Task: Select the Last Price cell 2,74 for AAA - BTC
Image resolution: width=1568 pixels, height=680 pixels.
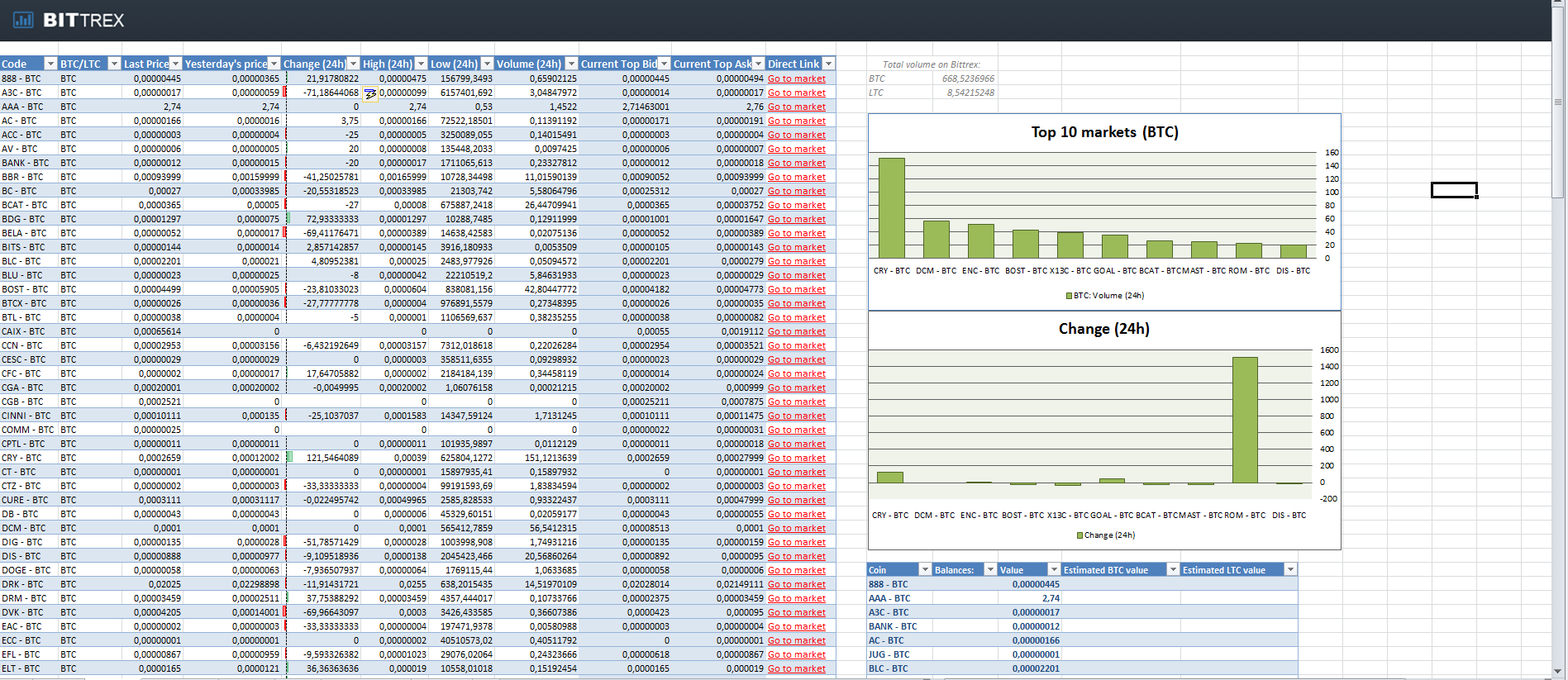Action: (152, 107)
